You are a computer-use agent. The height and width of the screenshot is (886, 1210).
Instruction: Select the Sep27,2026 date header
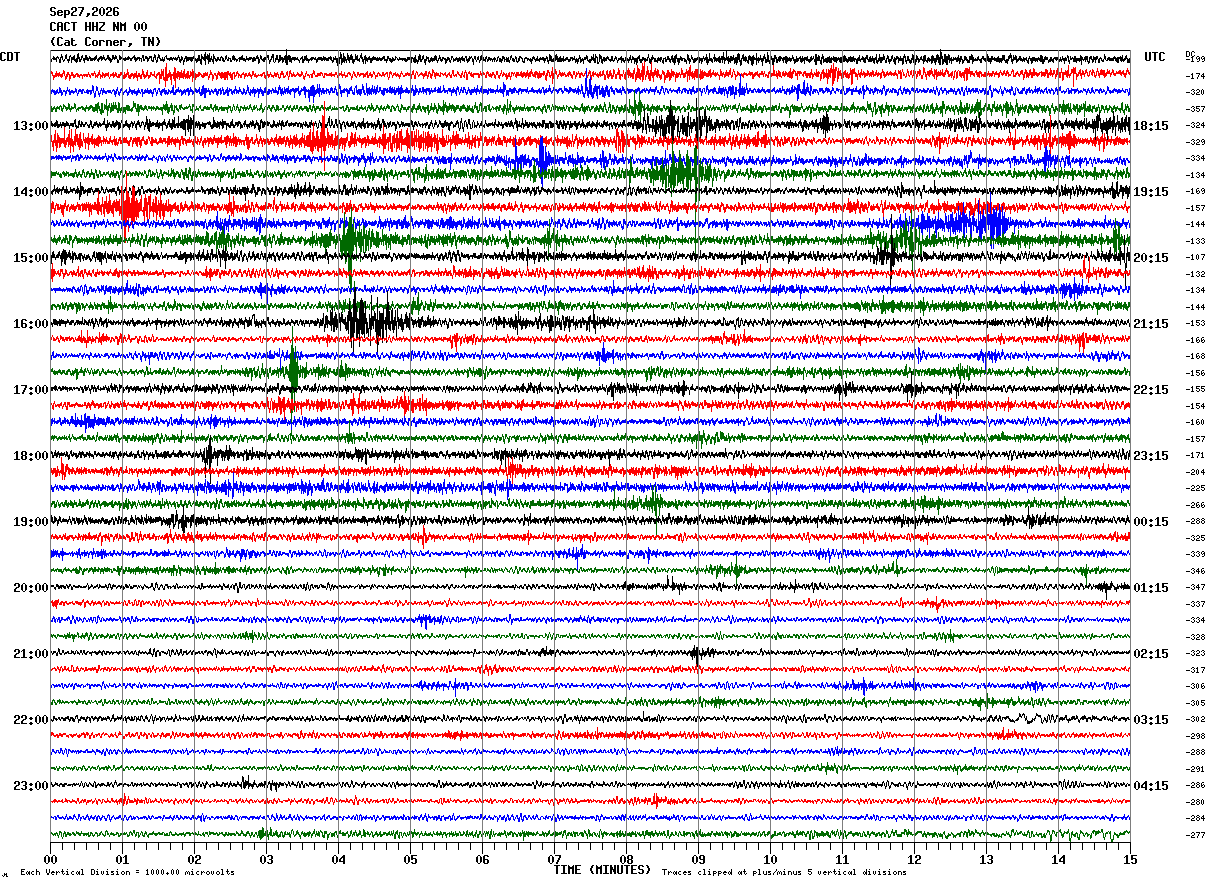click(x=84, y=12)
